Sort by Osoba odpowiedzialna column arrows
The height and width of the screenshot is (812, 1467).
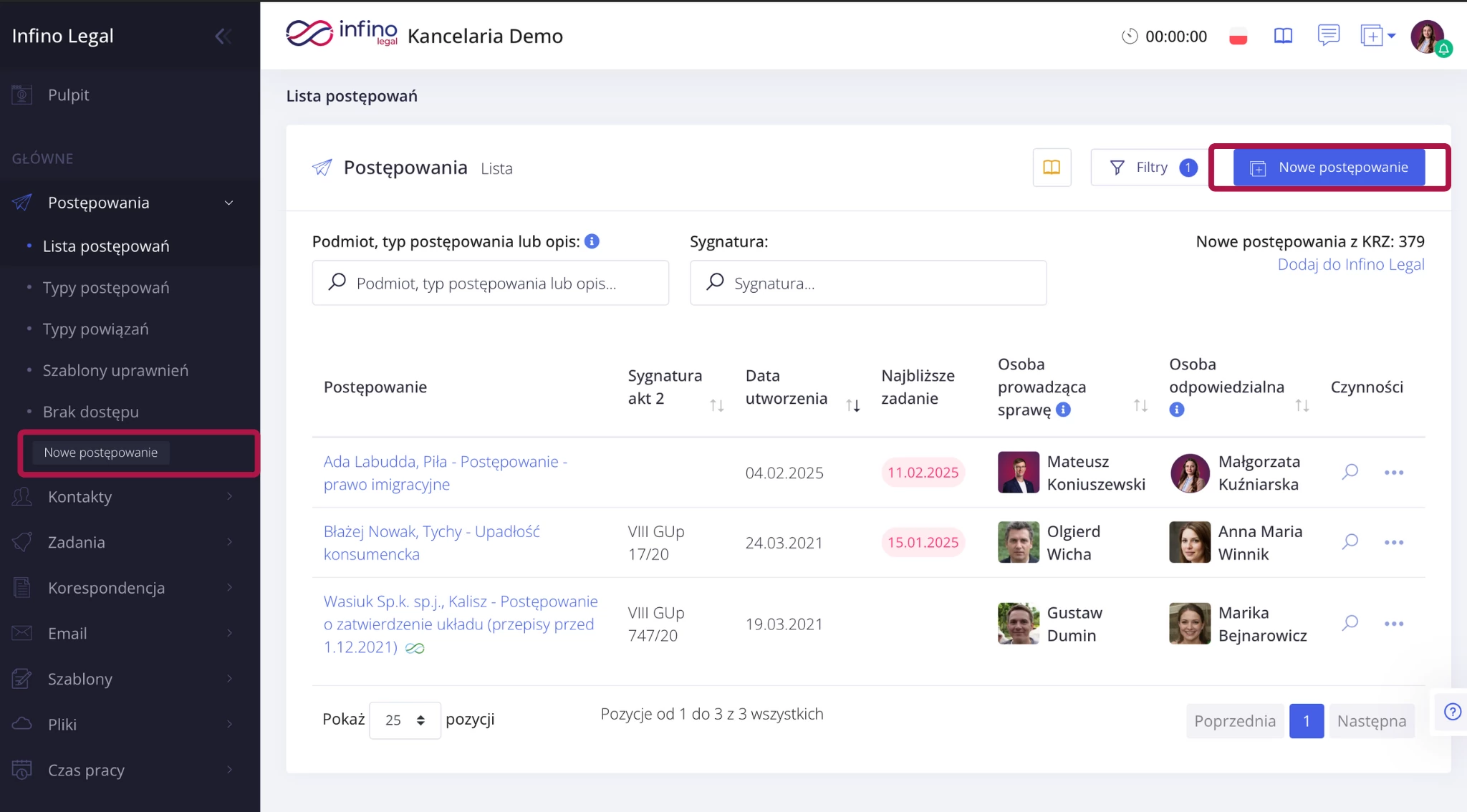coord(1302,405)
